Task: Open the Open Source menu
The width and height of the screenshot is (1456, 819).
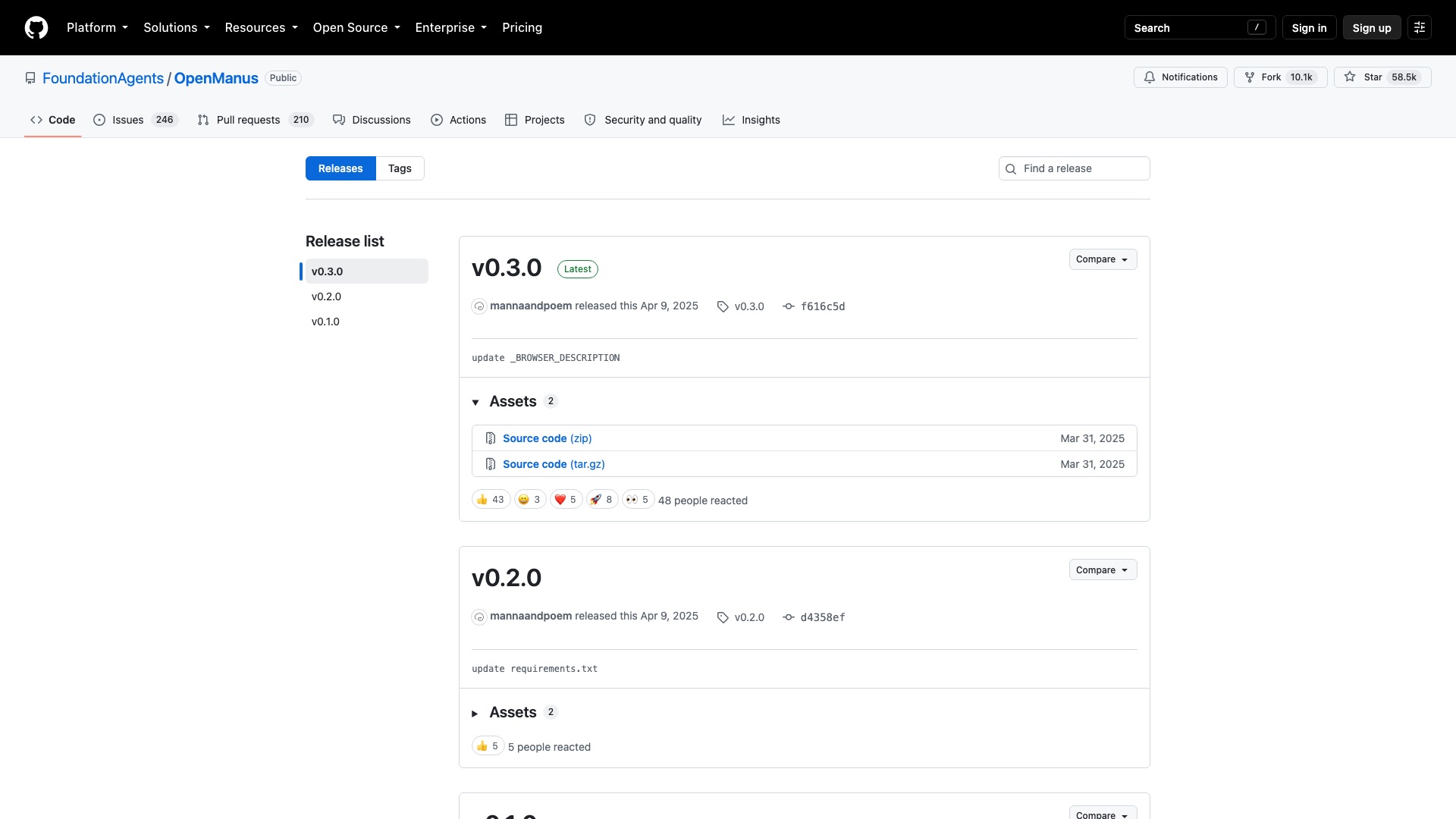Action: [x=356, y=27]
